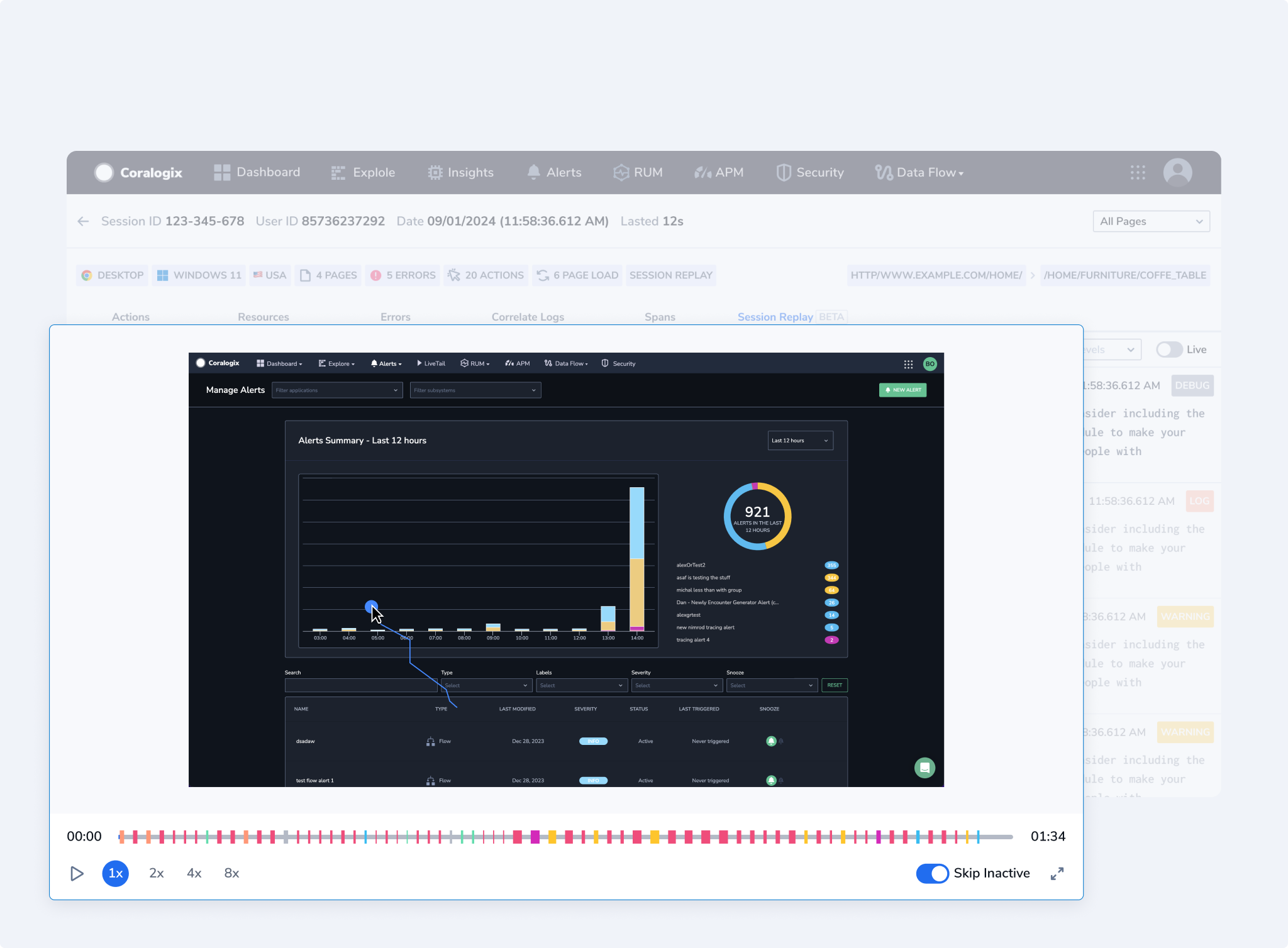
Task: Expand the All Pages dropdown
Action: coord(1151,221)
